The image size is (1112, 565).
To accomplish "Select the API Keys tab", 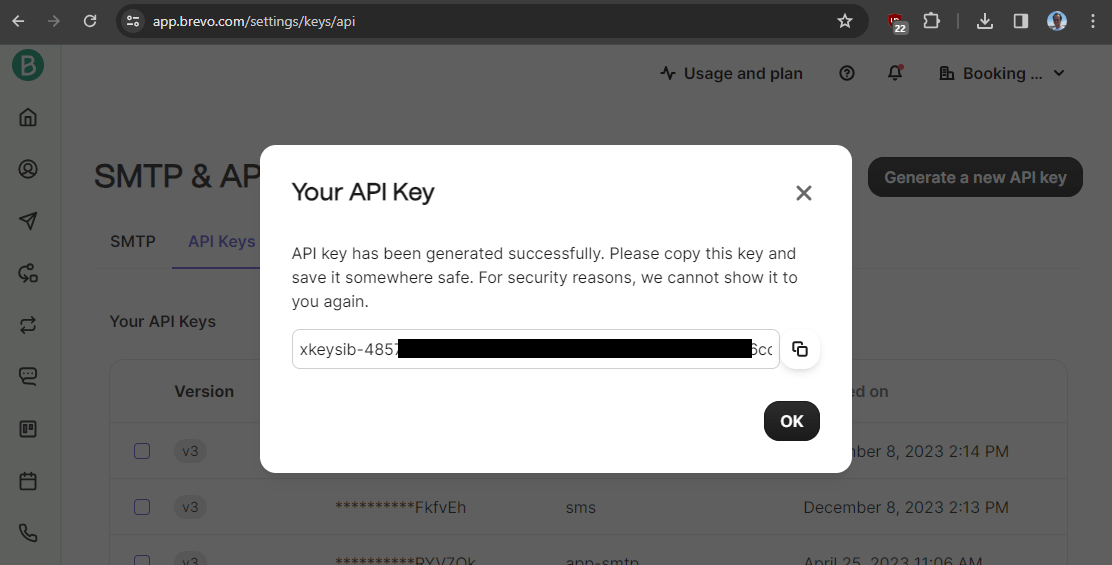I will (x=221, y=242).
